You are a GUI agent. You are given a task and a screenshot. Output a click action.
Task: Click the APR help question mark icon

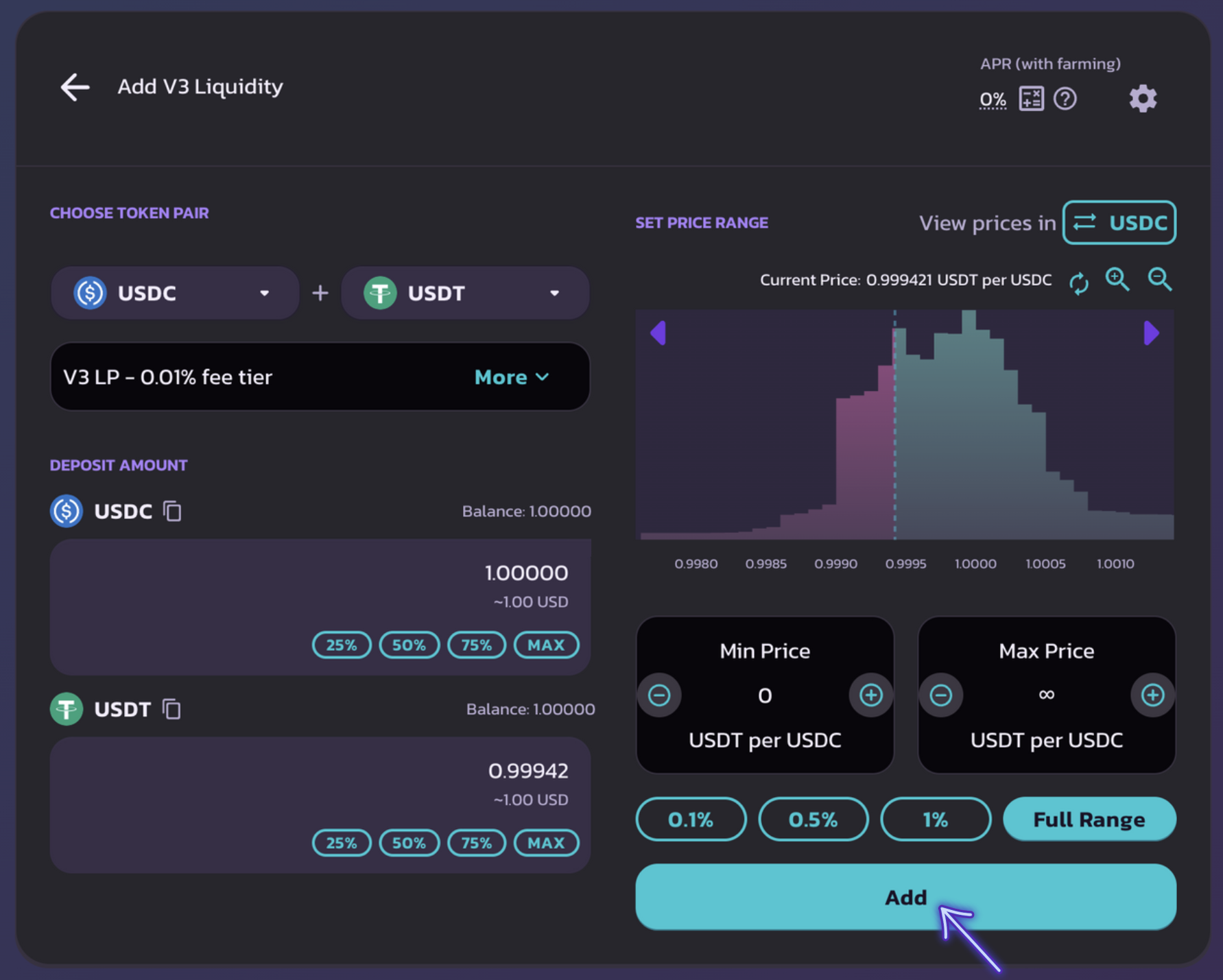point(1065,99)
